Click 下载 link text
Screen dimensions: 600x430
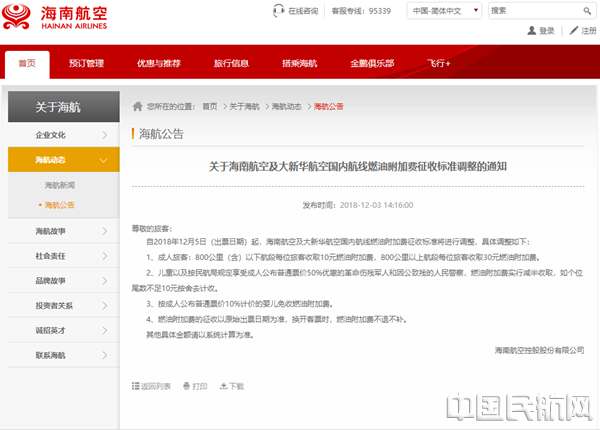point(236,386)
